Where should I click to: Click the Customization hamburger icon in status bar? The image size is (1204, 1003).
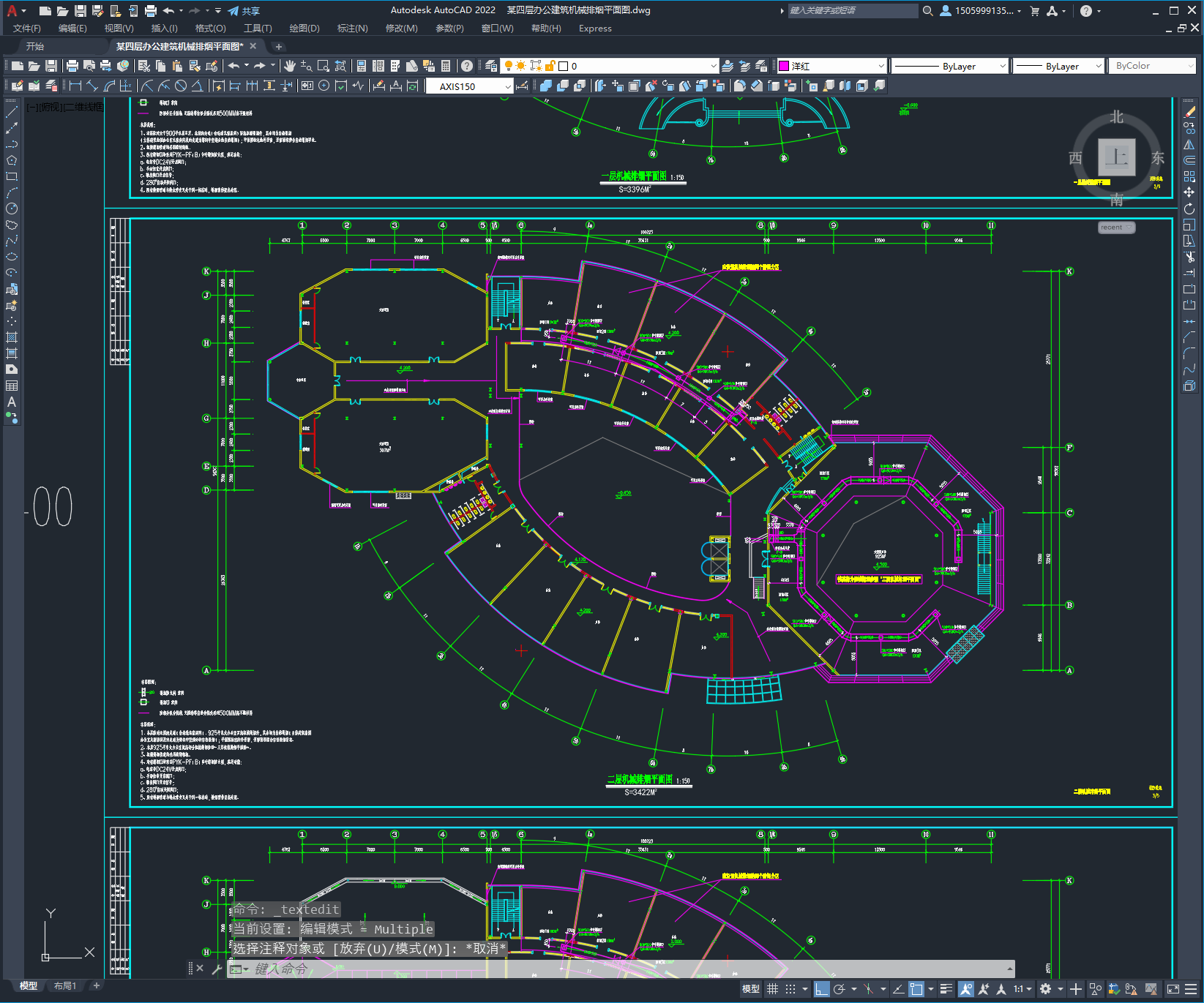(1191, 989)
